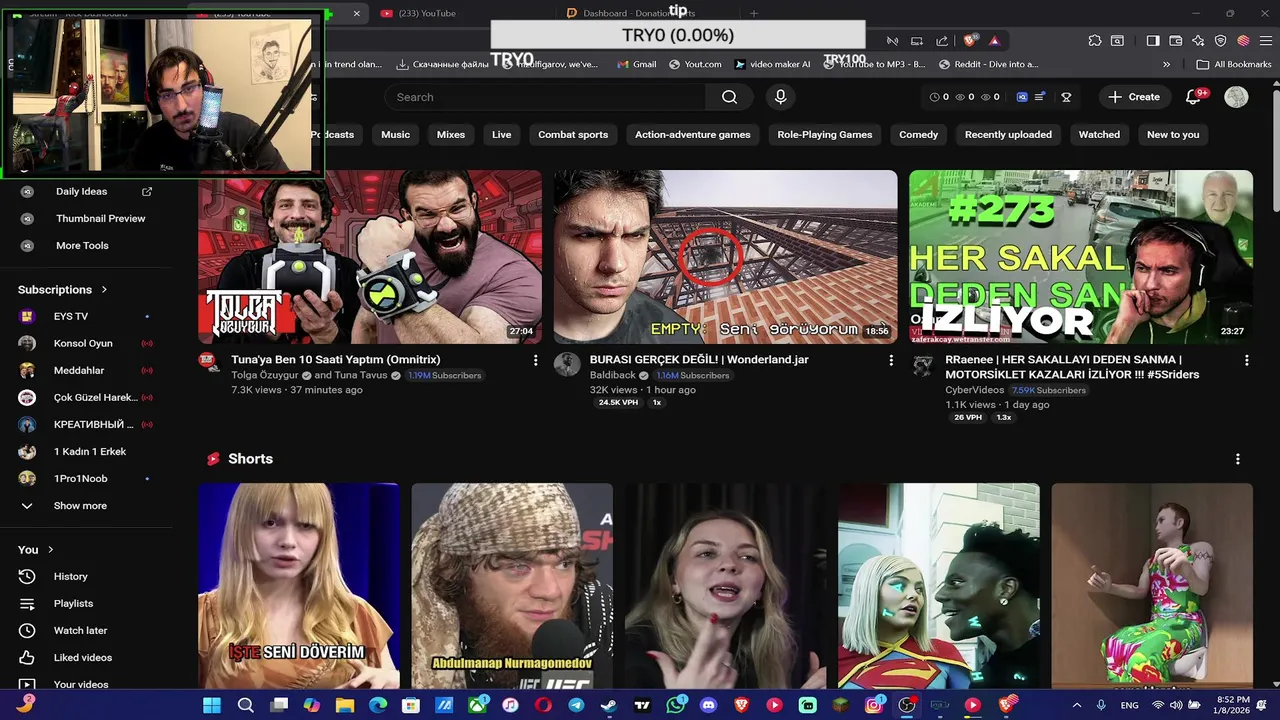Image resolution: width=1280 pixels, height=720 pixels.
Task: Click the Windows Start button
Action: pyautogui.click(x=212, y=705)
